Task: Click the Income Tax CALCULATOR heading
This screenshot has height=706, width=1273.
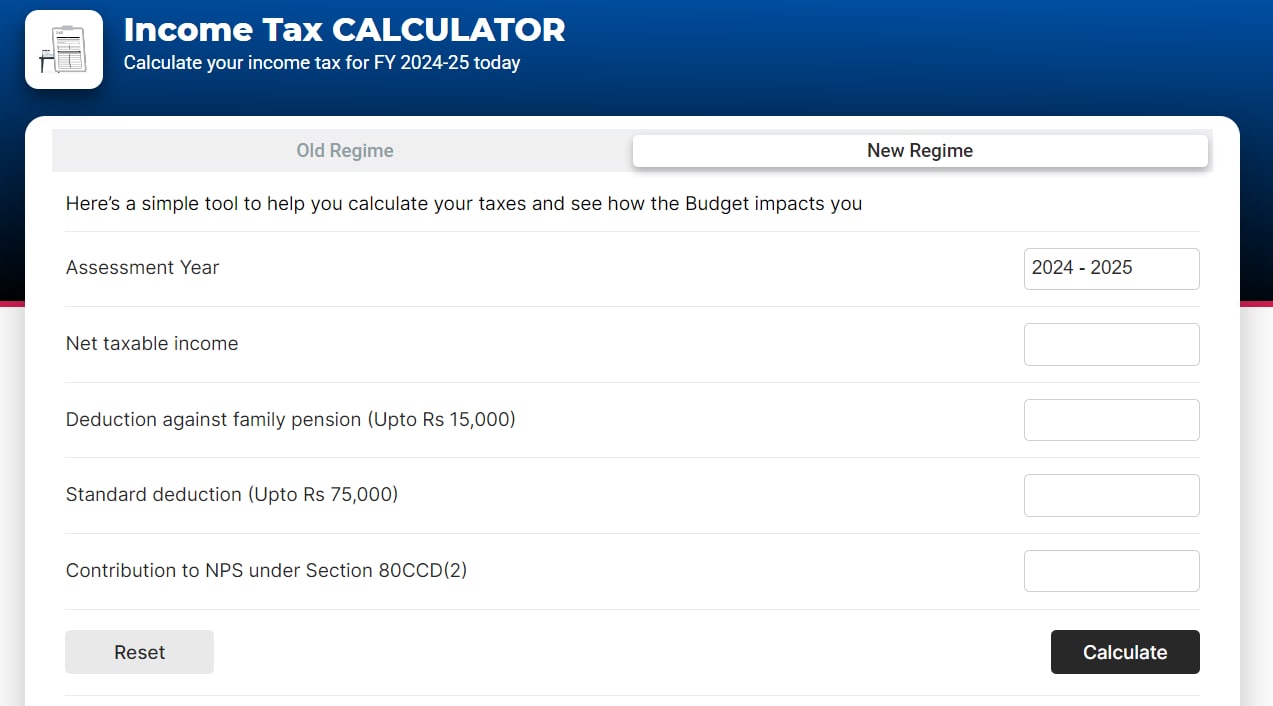Action: coord(344,30)
